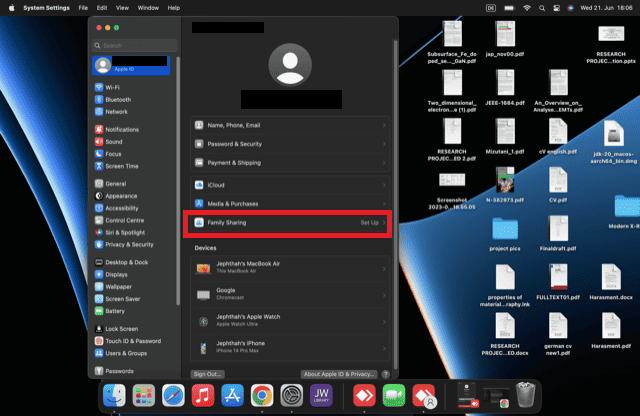Click the Sign Out button
The image size is (640, 416).
[x=208, y=374]
